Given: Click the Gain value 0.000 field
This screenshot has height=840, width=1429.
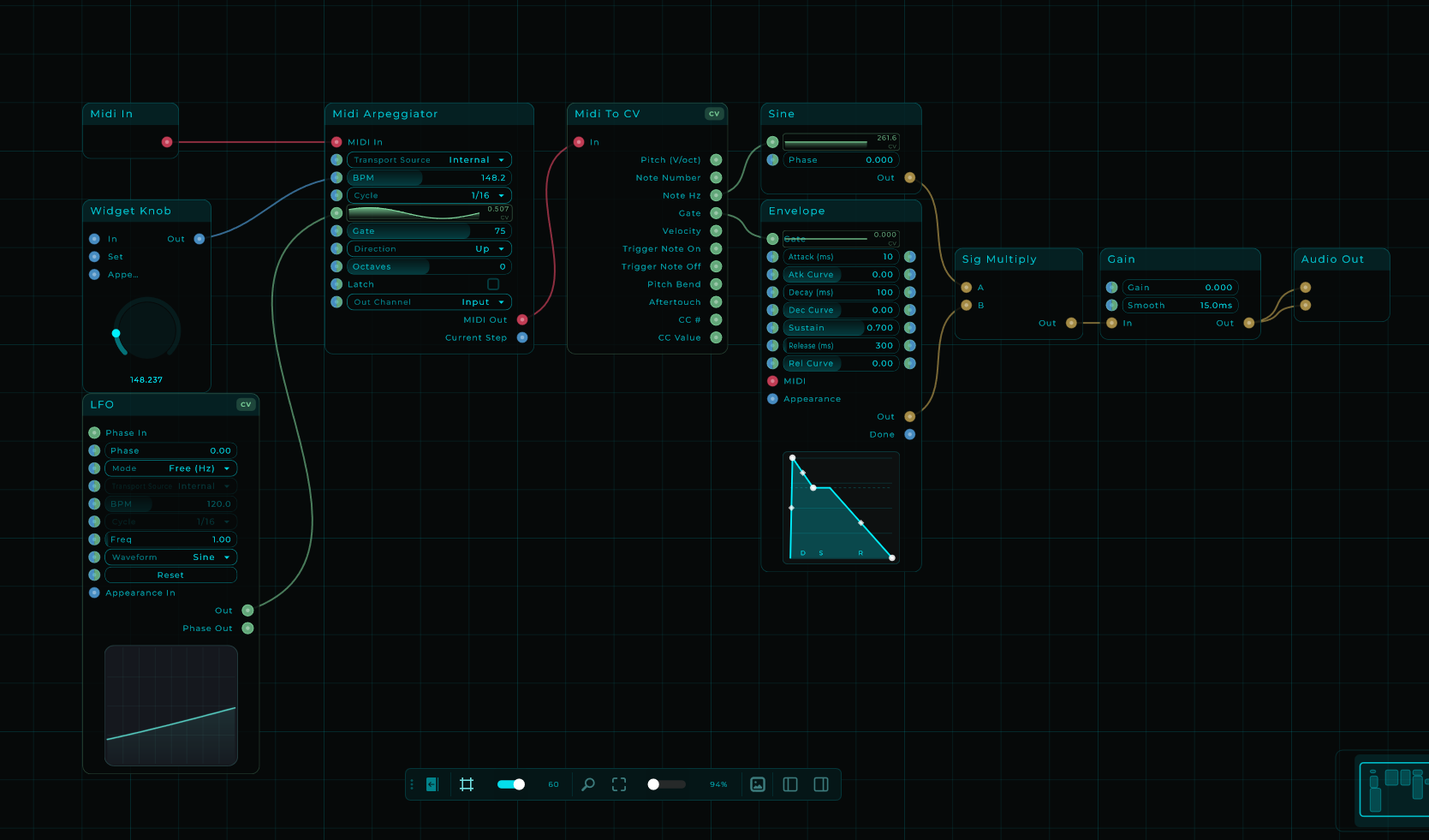Looking at the screenshot, I should click(1180, 288).
